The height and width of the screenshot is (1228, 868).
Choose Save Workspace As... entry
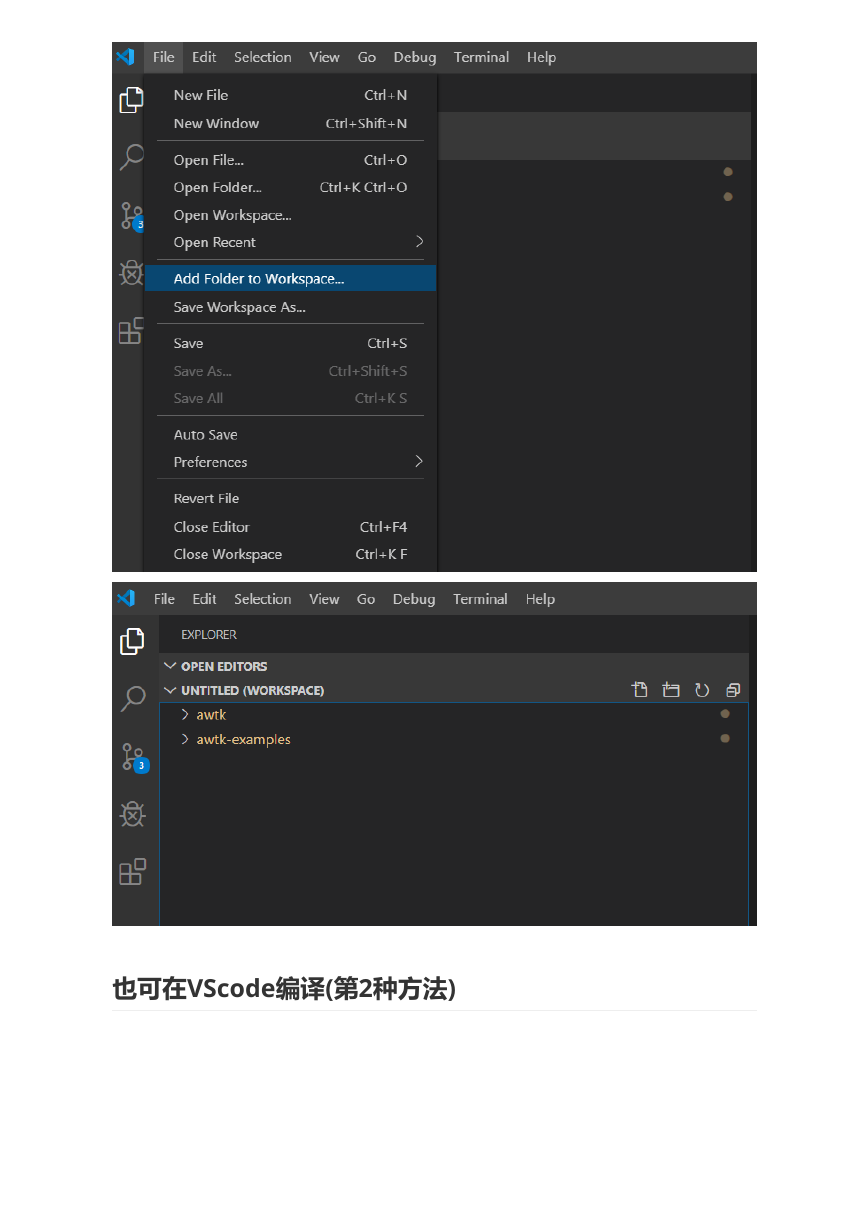tap(290, 307)
